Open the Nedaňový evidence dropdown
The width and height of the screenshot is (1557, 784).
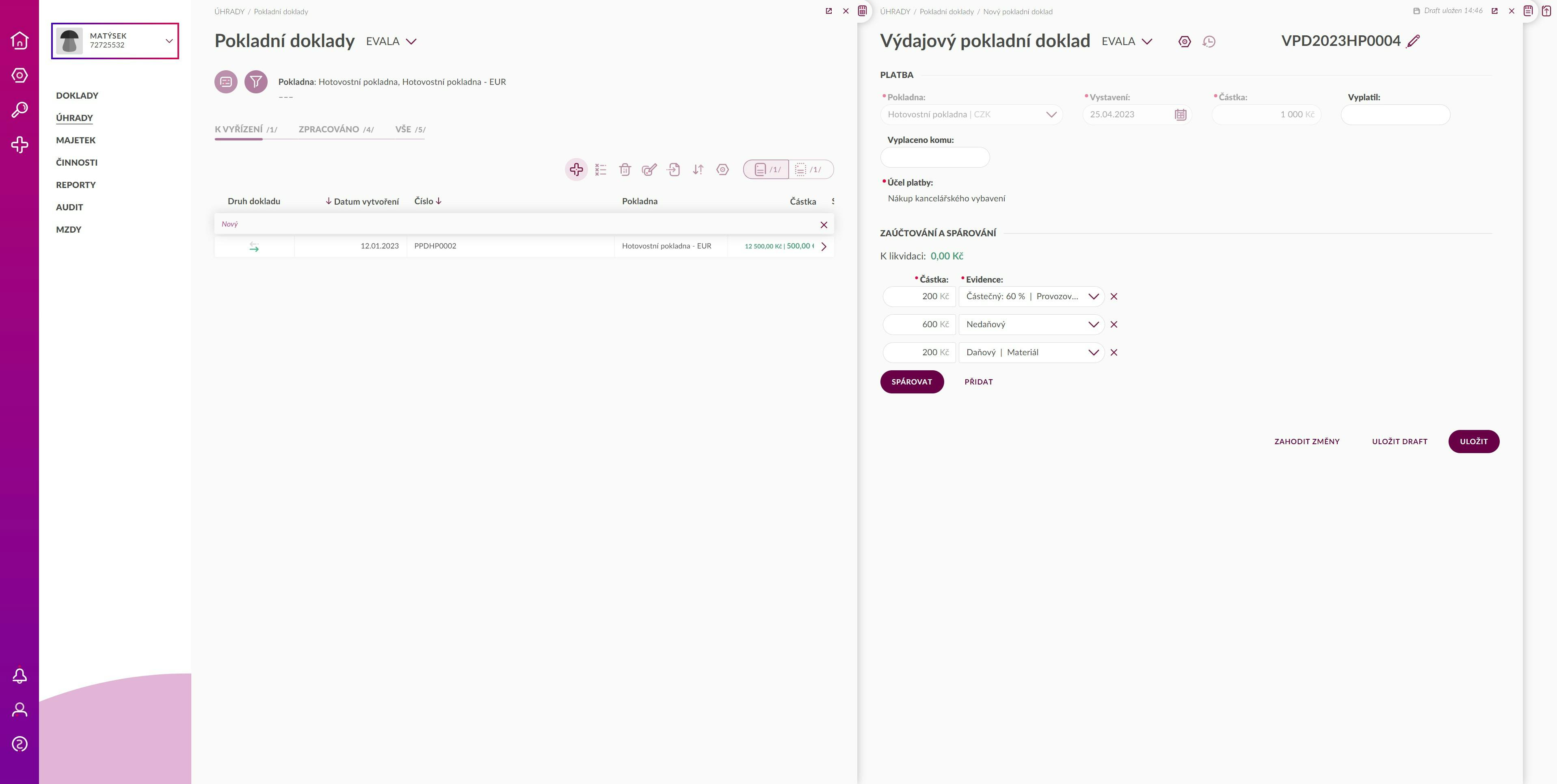[x=1031, y=324]
